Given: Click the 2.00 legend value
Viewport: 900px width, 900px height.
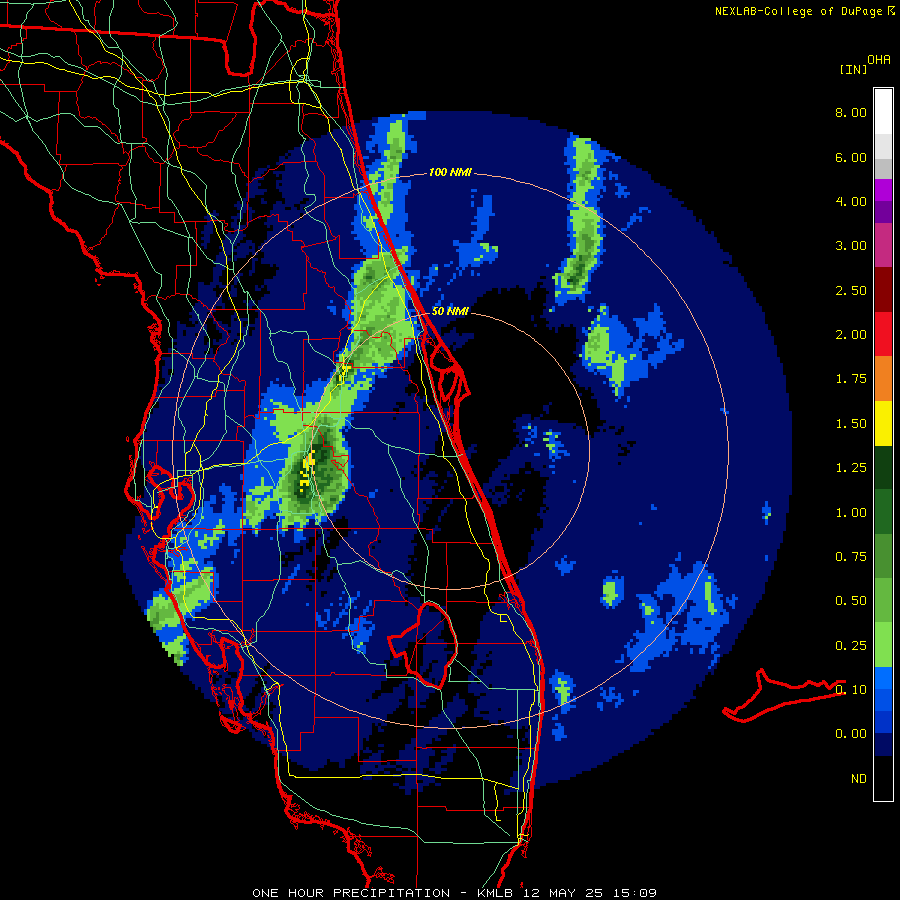Looking at the screenshot, I should [x=851, y=335].
